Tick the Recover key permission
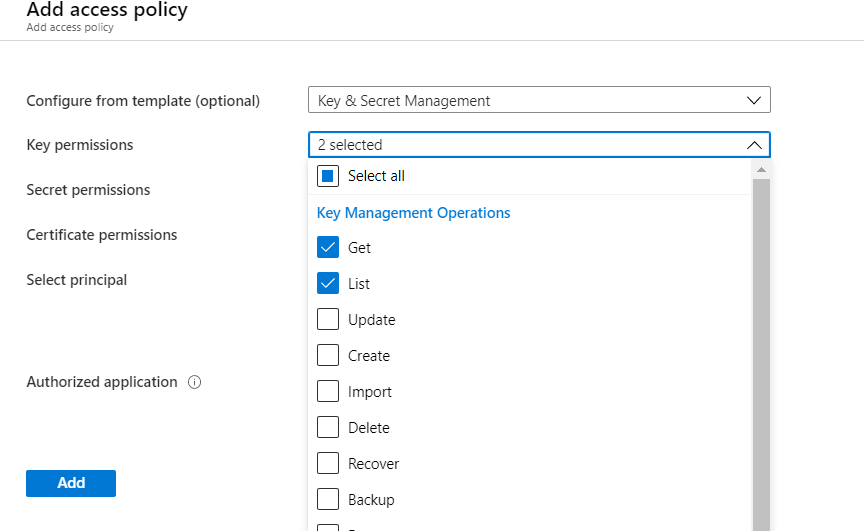864x531 pixels. point(328,463)
